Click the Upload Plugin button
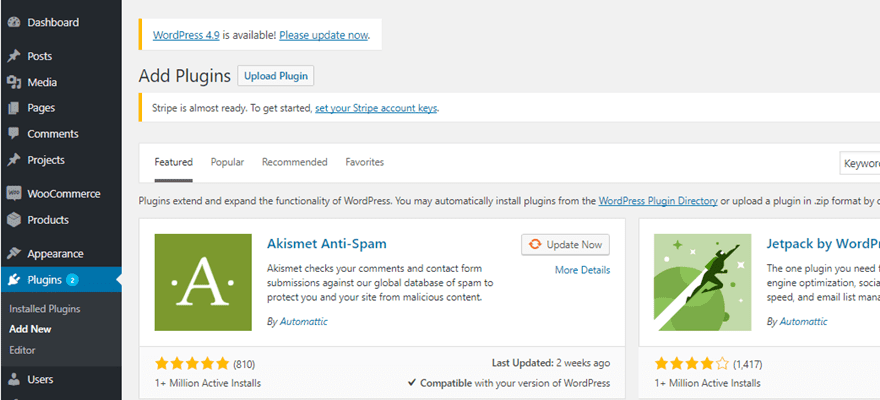Image resolution: width=880 pixels, height=400 pixels. click(275, 76)
